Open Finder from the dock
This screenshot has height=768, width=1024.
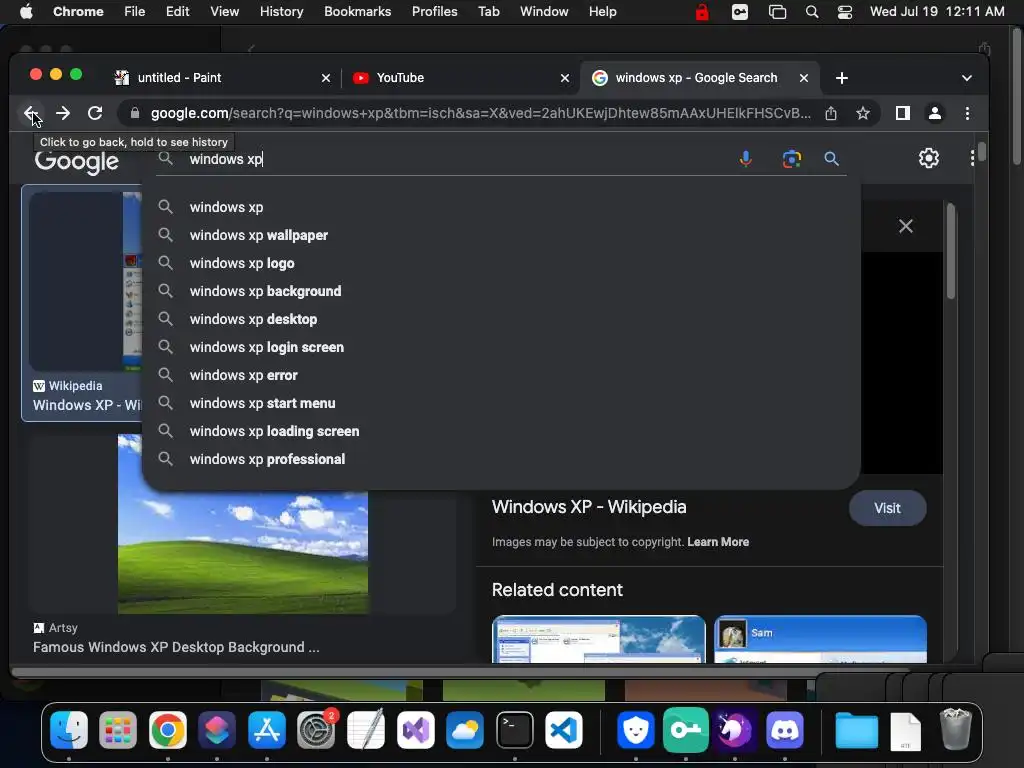[69, 730]
